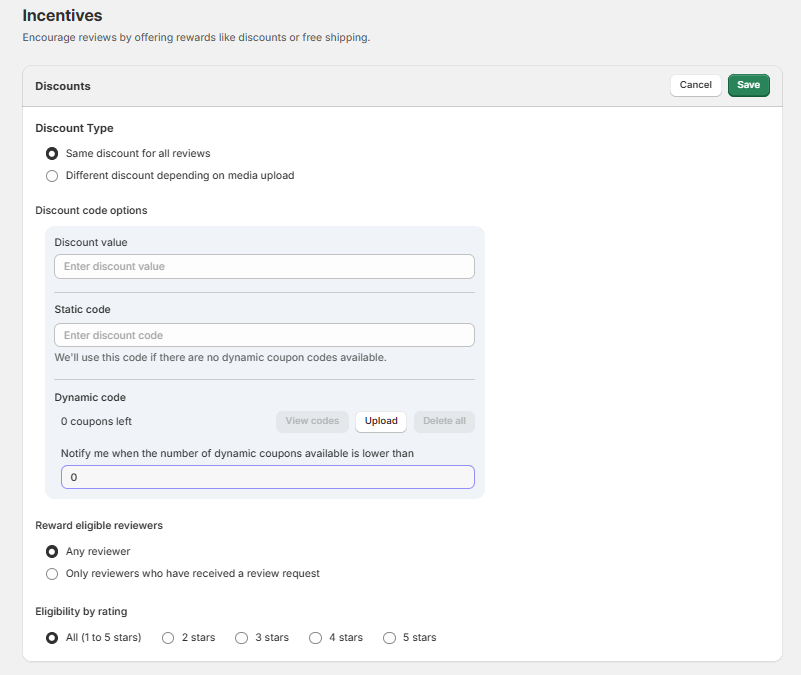
Task: Select Any reviewer option
Action: [52, 552]
